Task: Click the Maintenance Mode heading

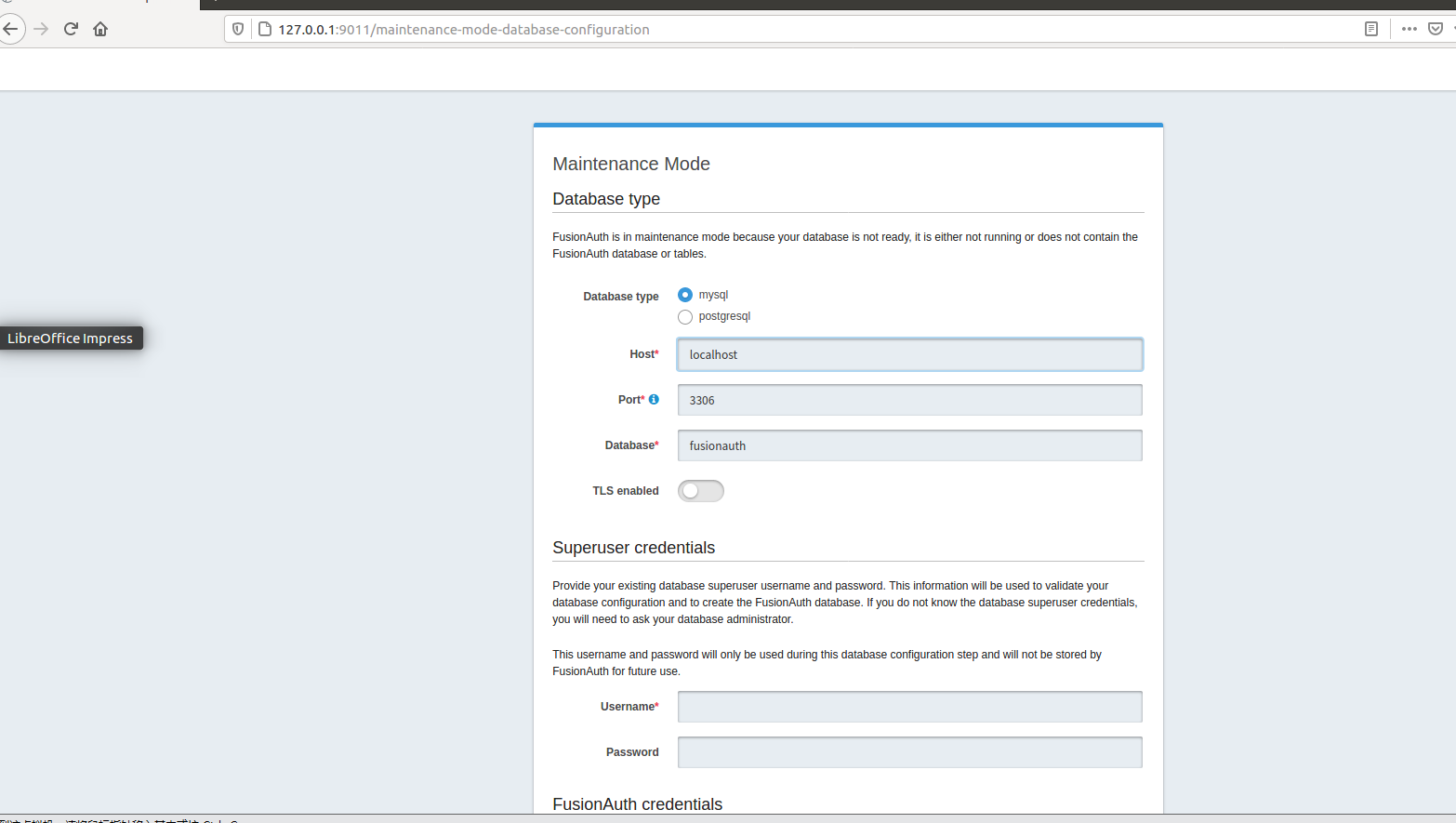Action: click(631, 164)
